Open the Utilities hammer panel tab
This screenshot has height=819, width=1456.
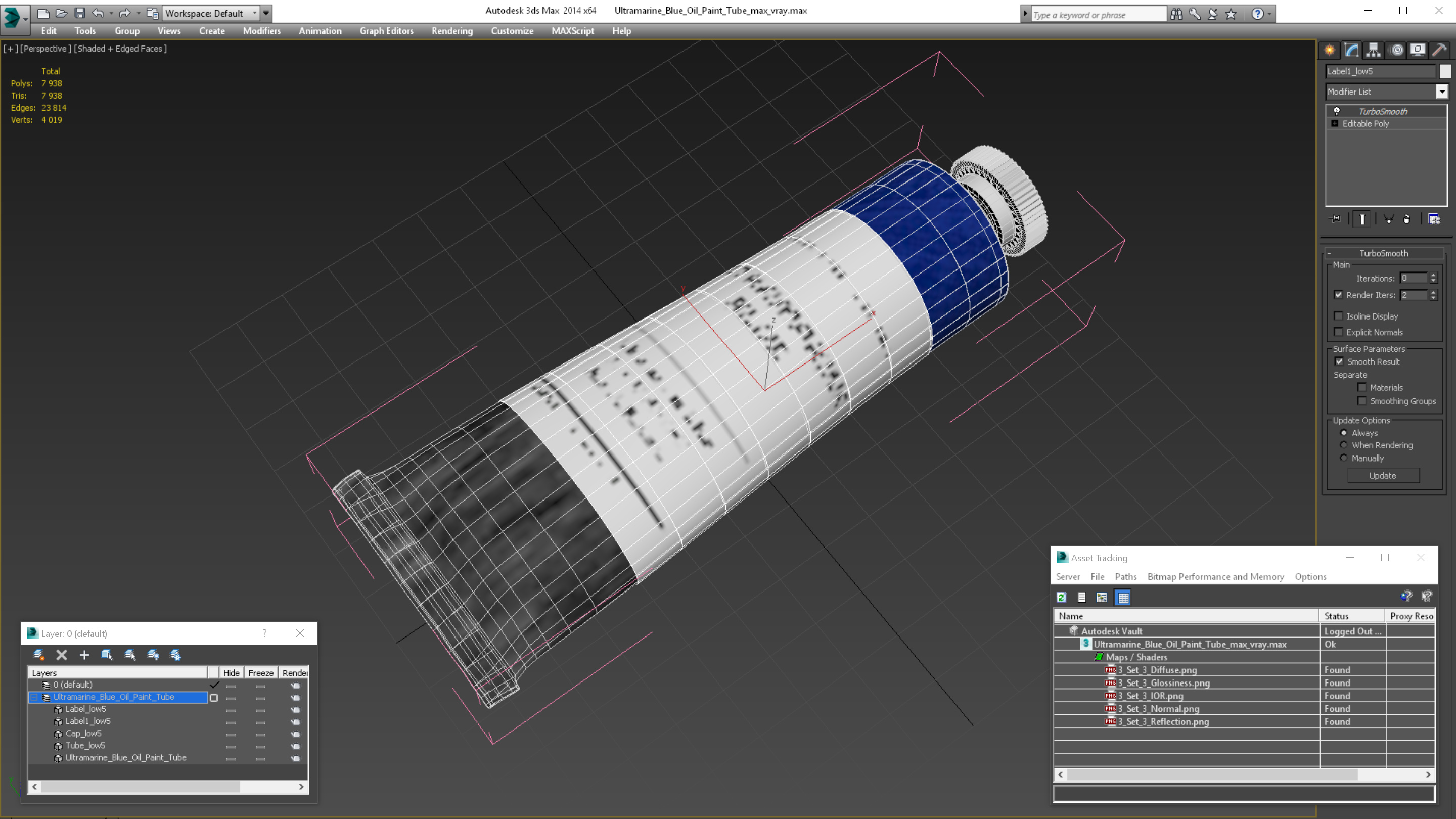pyautogui.click(x=1440, y=50)
